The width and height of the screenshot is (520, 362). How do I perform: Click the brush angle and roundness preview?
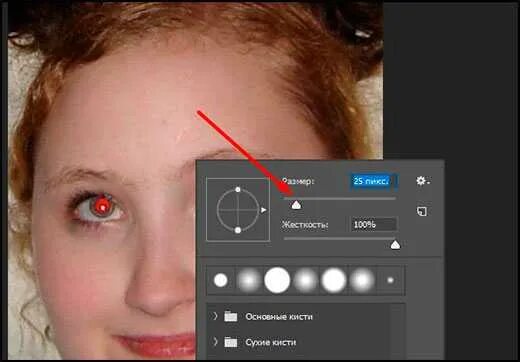pyautogui.click(x=238, y=210)
